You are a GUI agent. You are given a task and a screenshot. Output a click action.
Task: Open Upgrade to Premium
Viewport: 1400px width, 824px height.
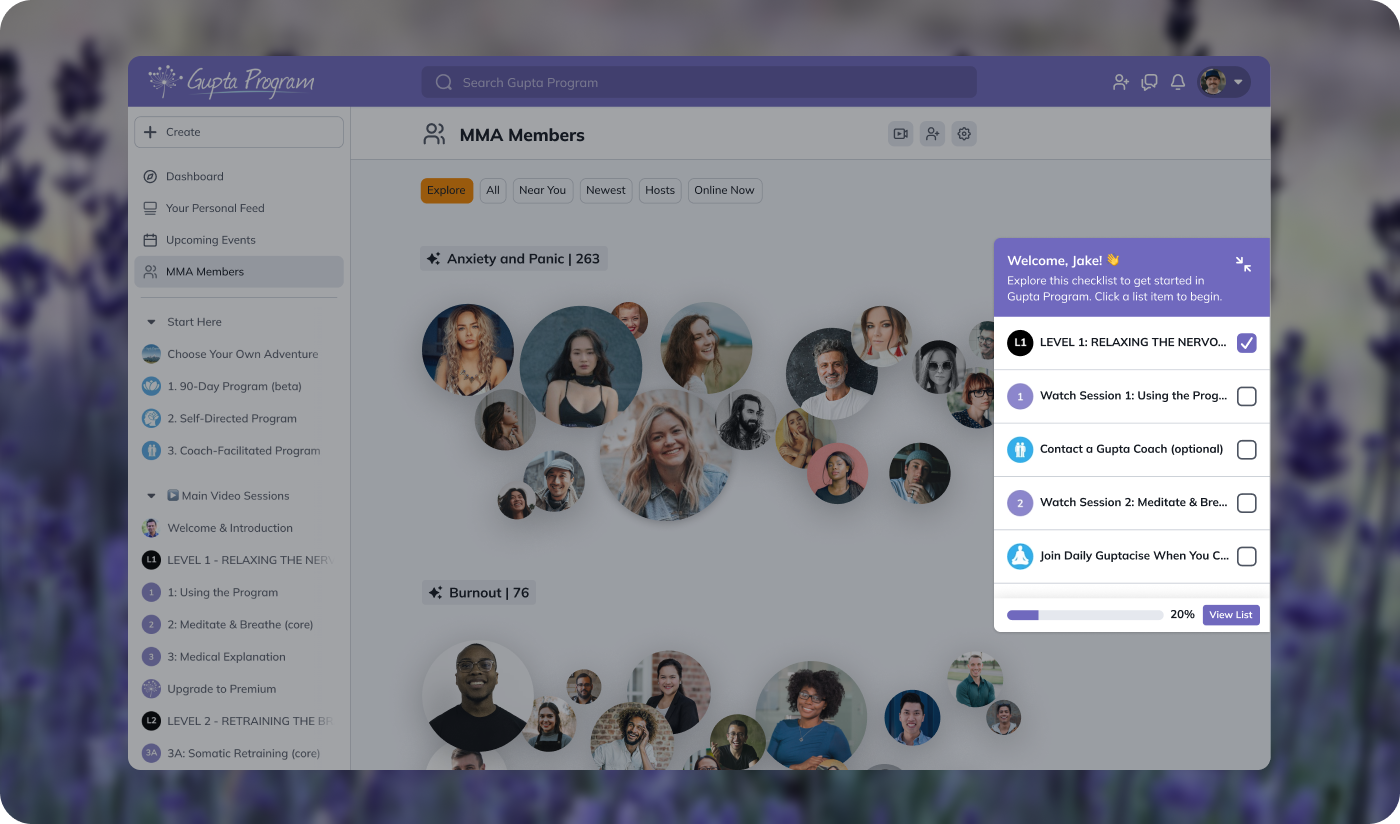pyautogui.click(x=239, y=689)
